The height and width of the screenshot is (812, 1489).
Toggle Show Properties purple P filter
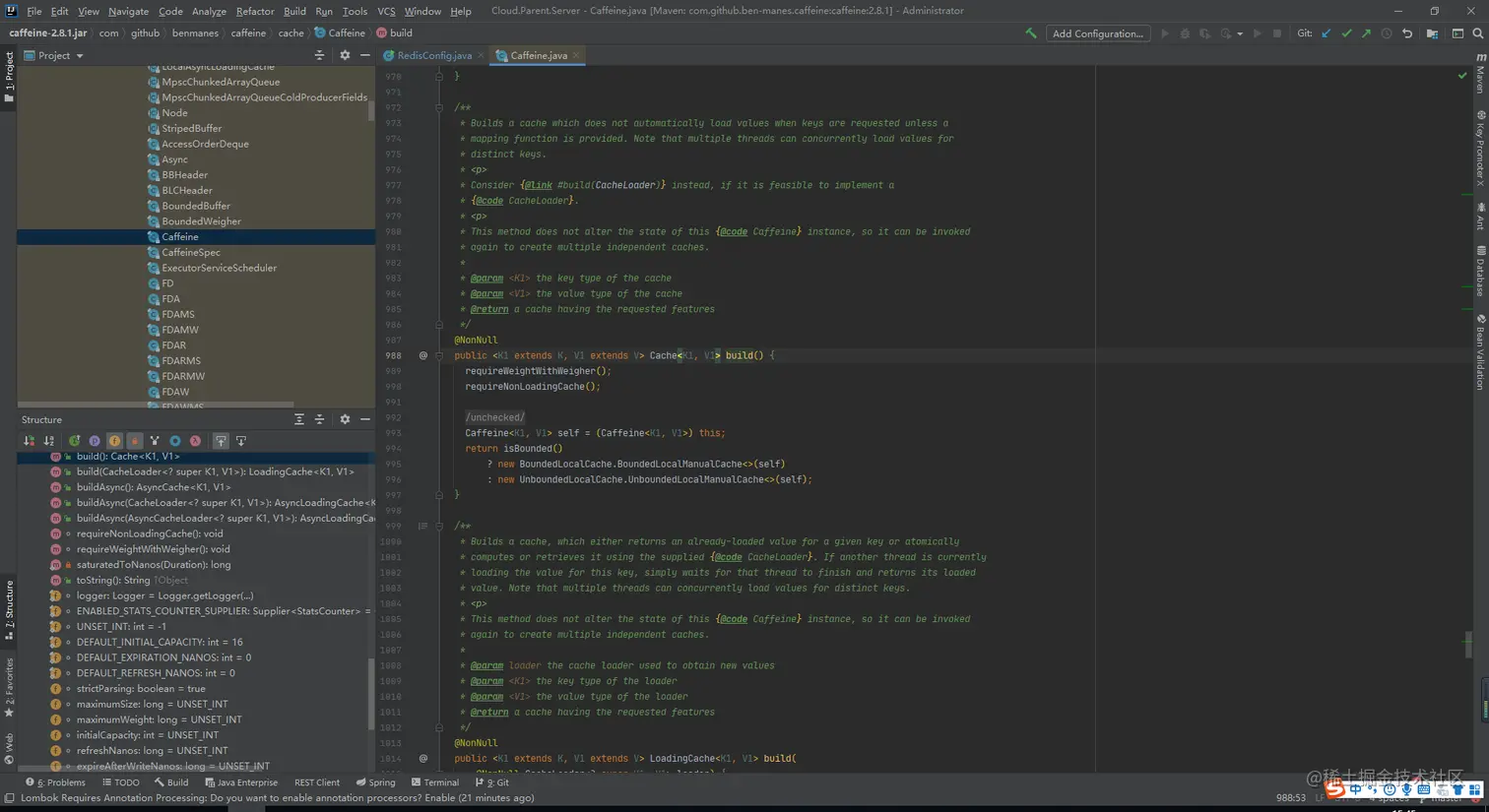point(95,441)
